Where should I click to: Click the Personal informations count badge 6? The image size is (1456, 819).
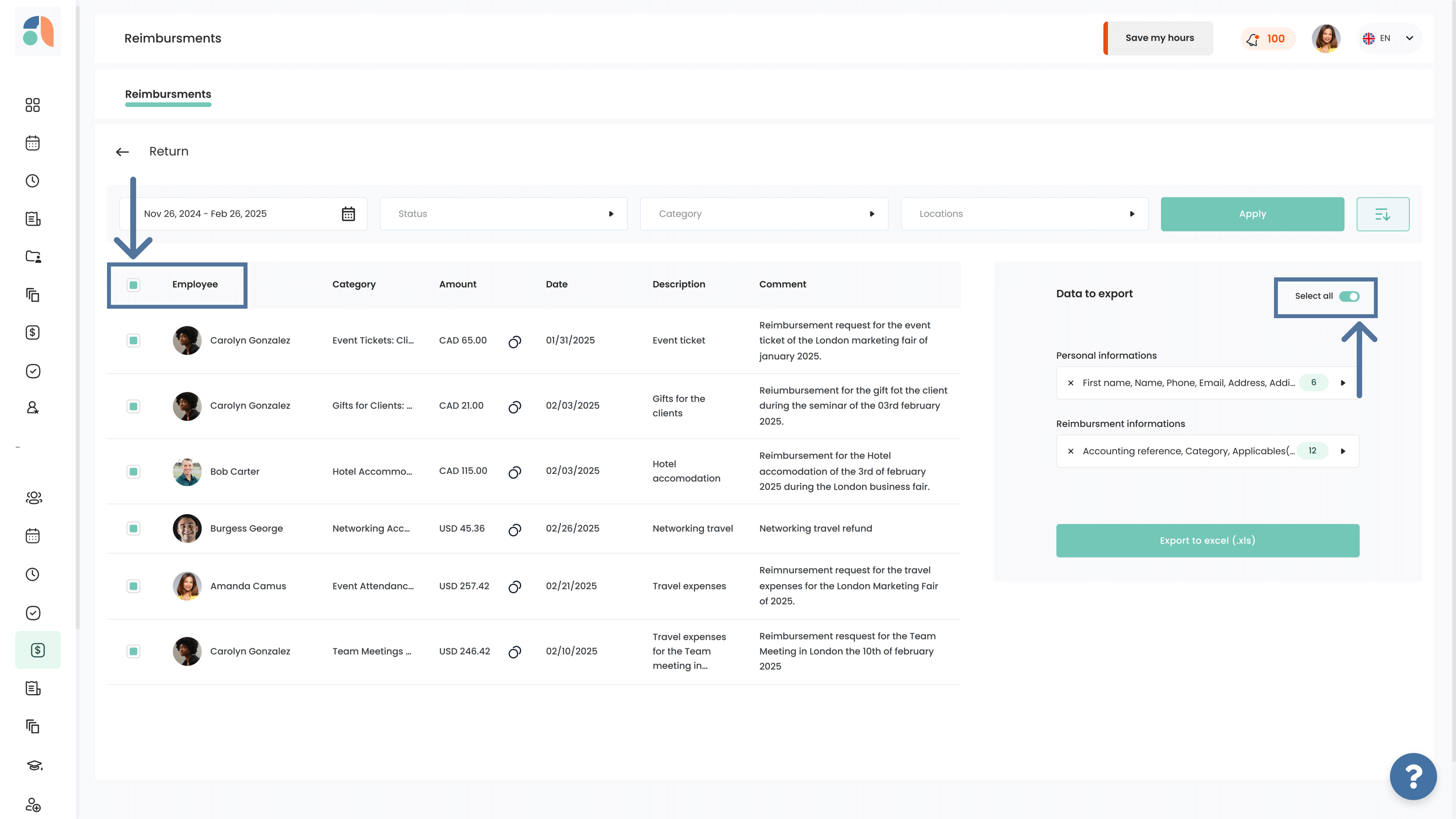click(x=1313, y=383)
